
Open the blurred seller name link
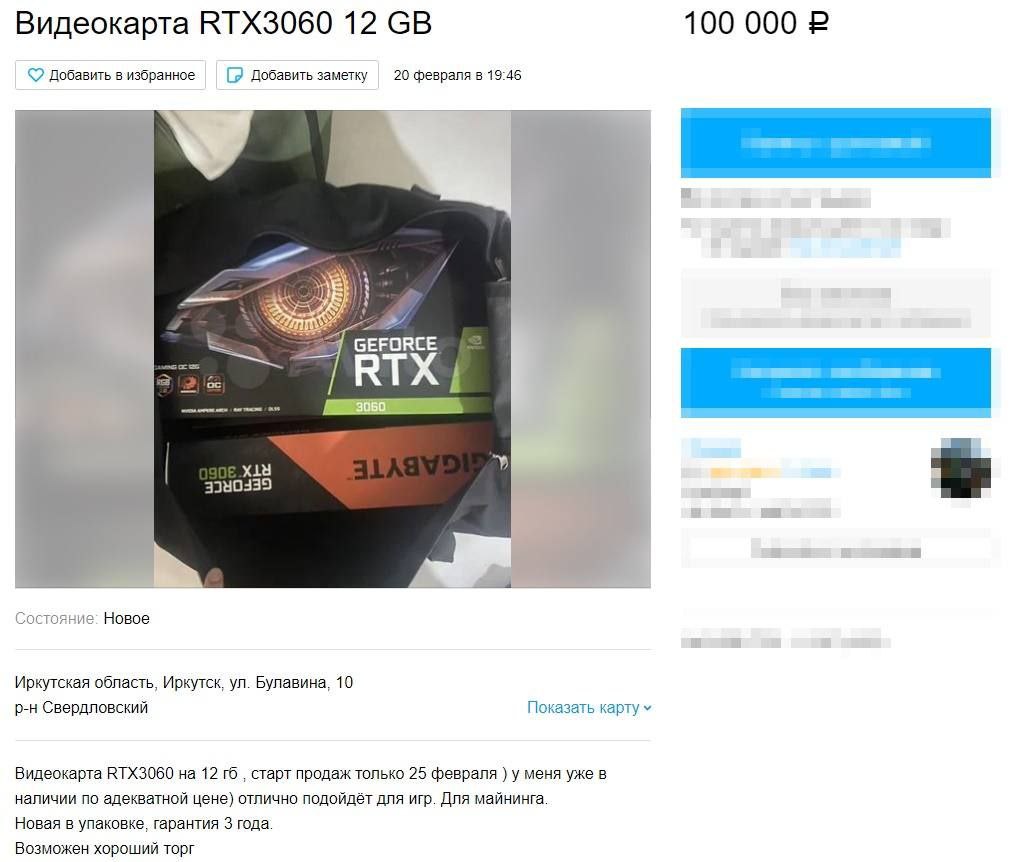(x=711, y=448)
